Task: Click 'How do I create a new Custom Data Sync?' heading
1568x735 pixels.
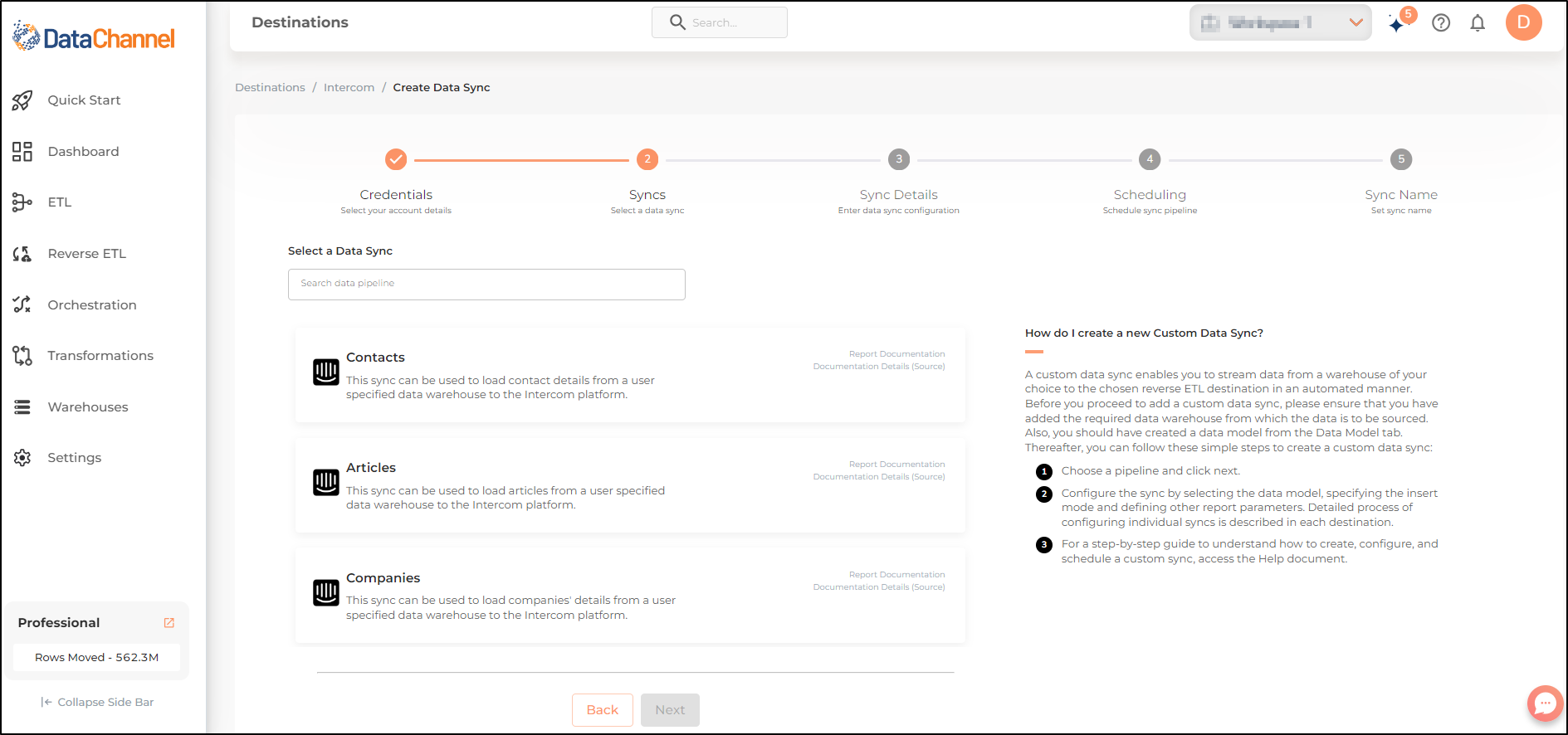Action: pos(1144,333)
